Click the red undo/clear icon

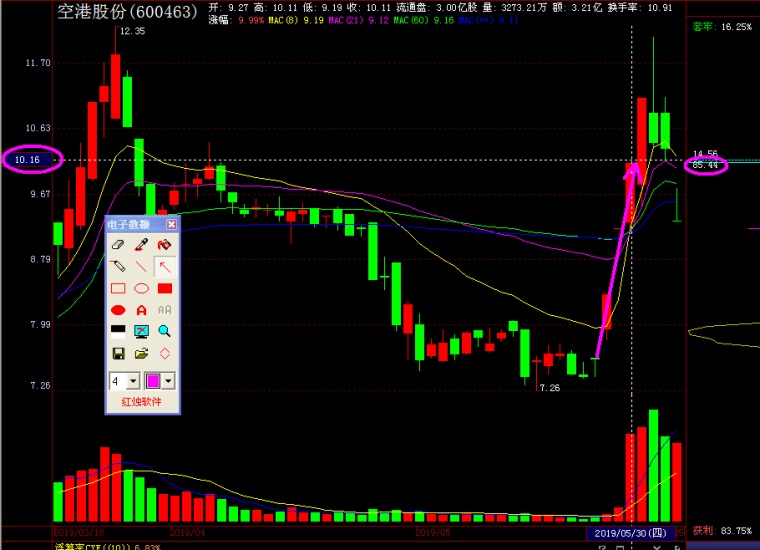tap(164, 244)
